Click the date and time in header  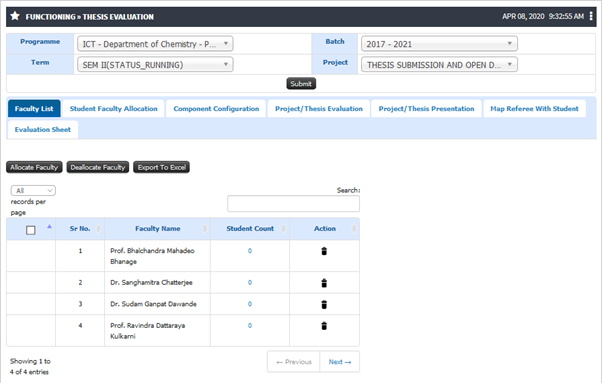point(543,16)
